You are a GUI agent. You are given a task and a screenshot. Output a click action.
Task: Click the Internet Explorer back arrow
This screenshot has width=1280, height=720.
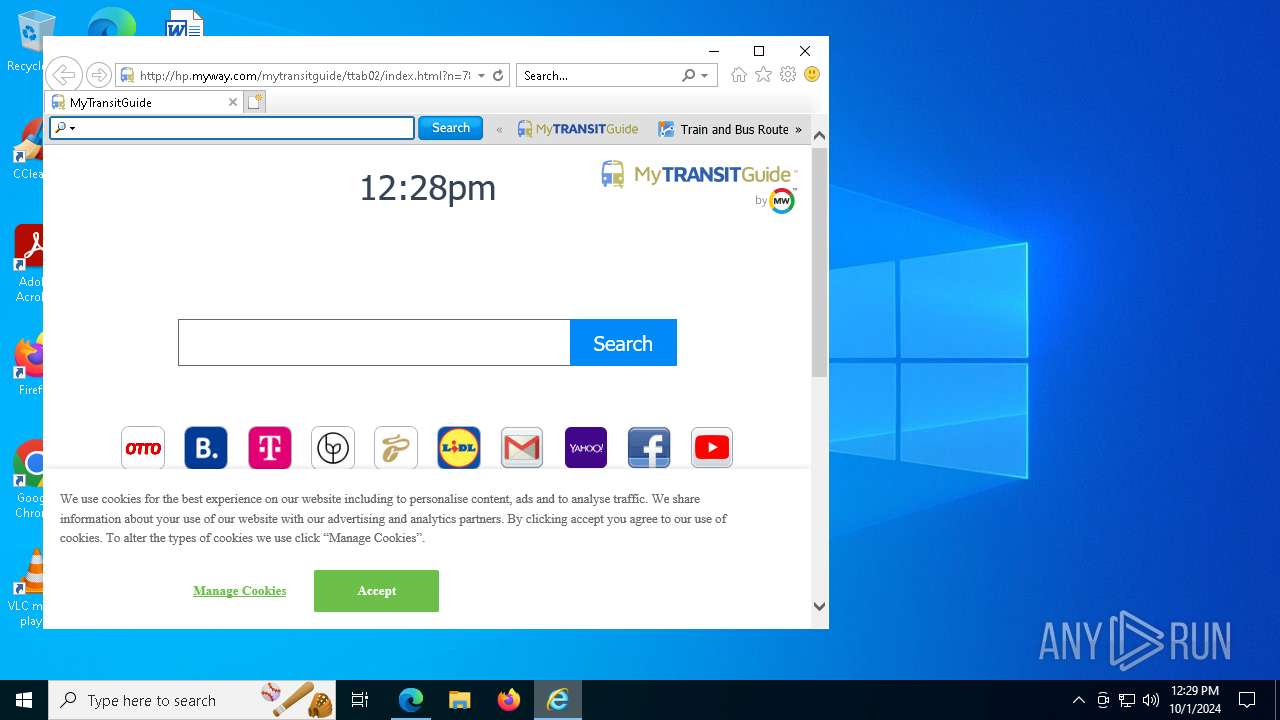pos(64,75)
